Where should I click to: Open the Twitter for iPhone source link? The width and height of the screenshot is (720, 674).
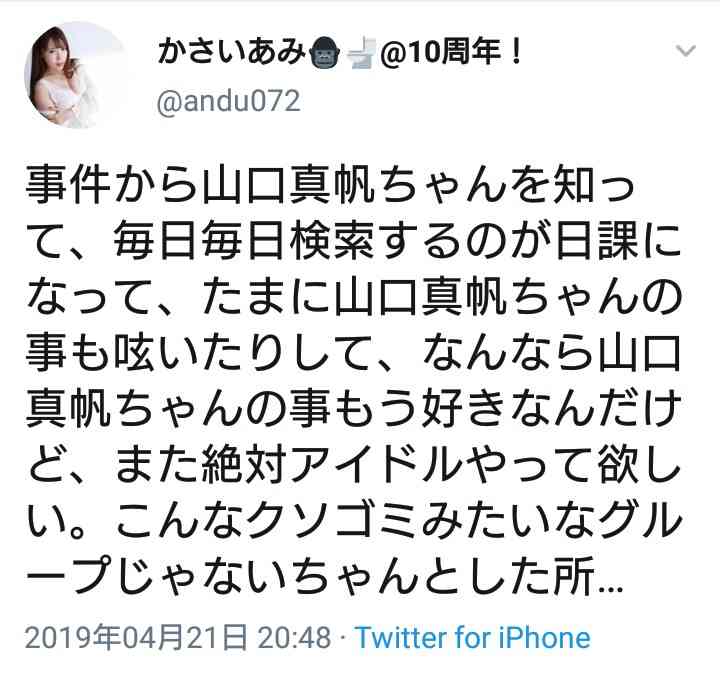pos(473,638)
